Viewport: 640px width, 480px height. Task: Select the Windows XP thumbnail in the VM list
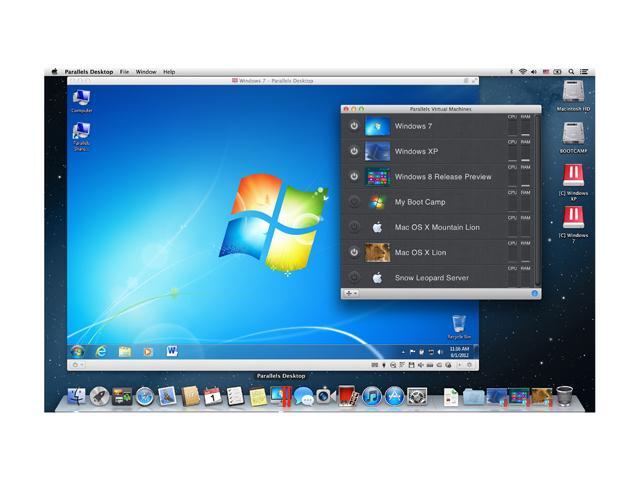(377, 151)
